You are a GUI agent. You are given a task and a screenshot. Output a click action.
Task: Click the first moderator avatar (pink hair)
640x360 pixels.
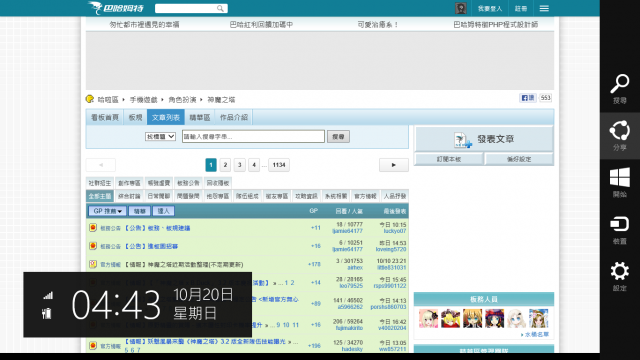point(429,318)
